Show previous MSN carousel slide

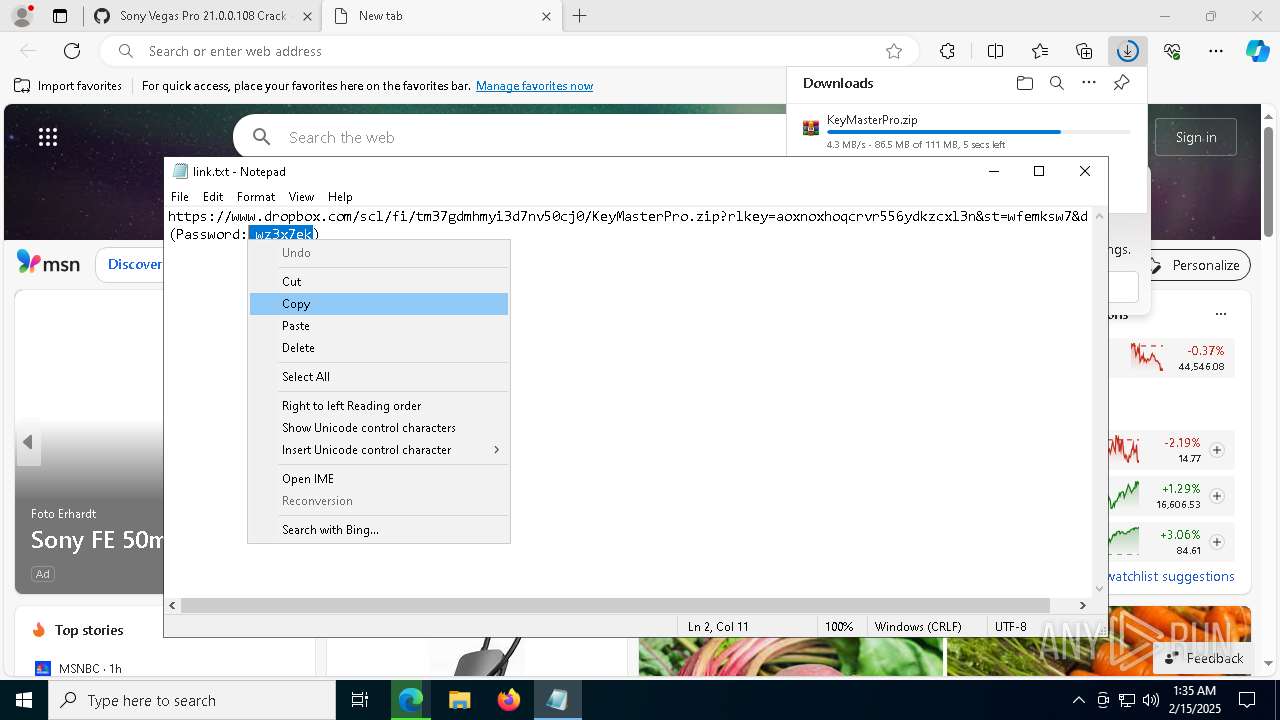click(x=28, y=442)
